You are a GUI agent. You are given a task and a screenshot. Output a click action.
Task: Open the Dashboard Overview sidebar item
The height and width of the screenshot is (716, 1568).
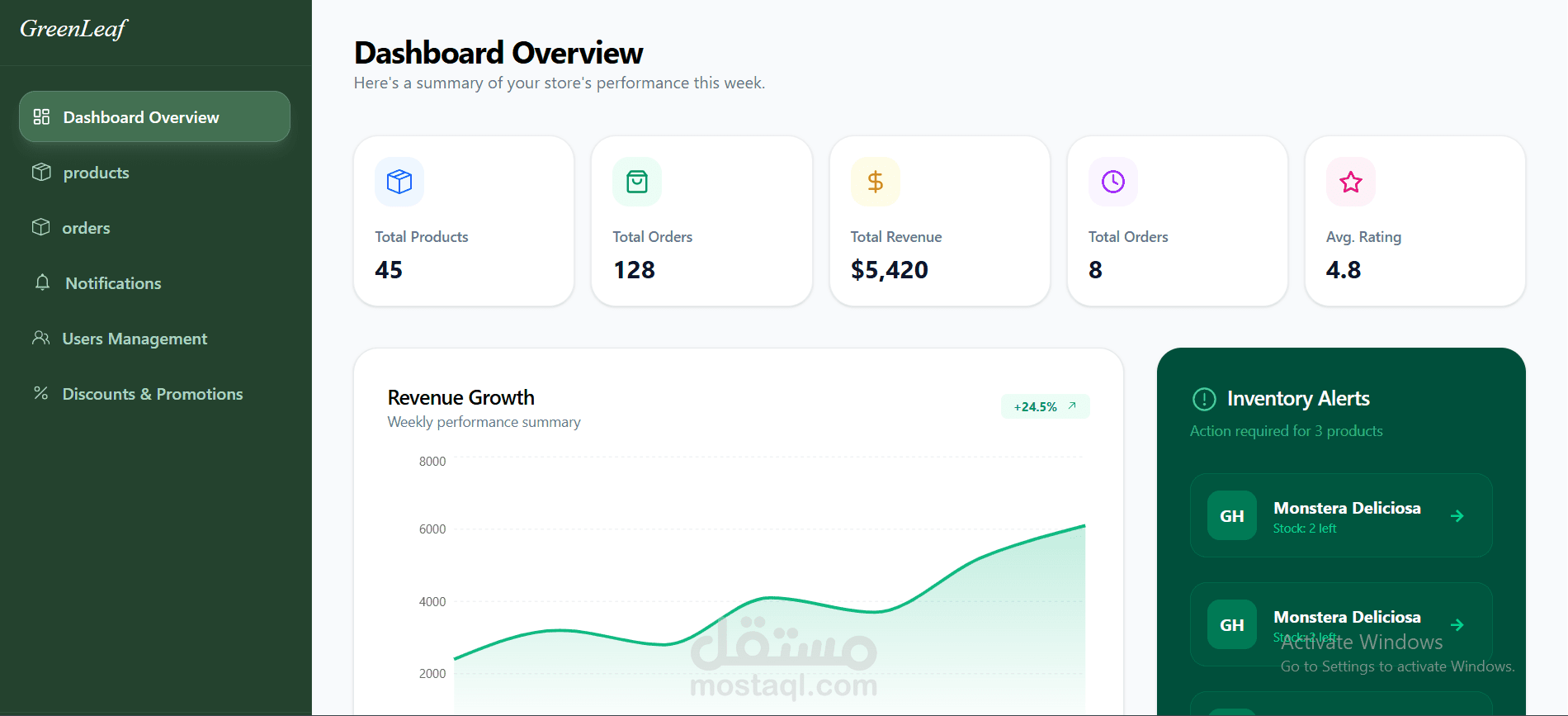point(154,116)
